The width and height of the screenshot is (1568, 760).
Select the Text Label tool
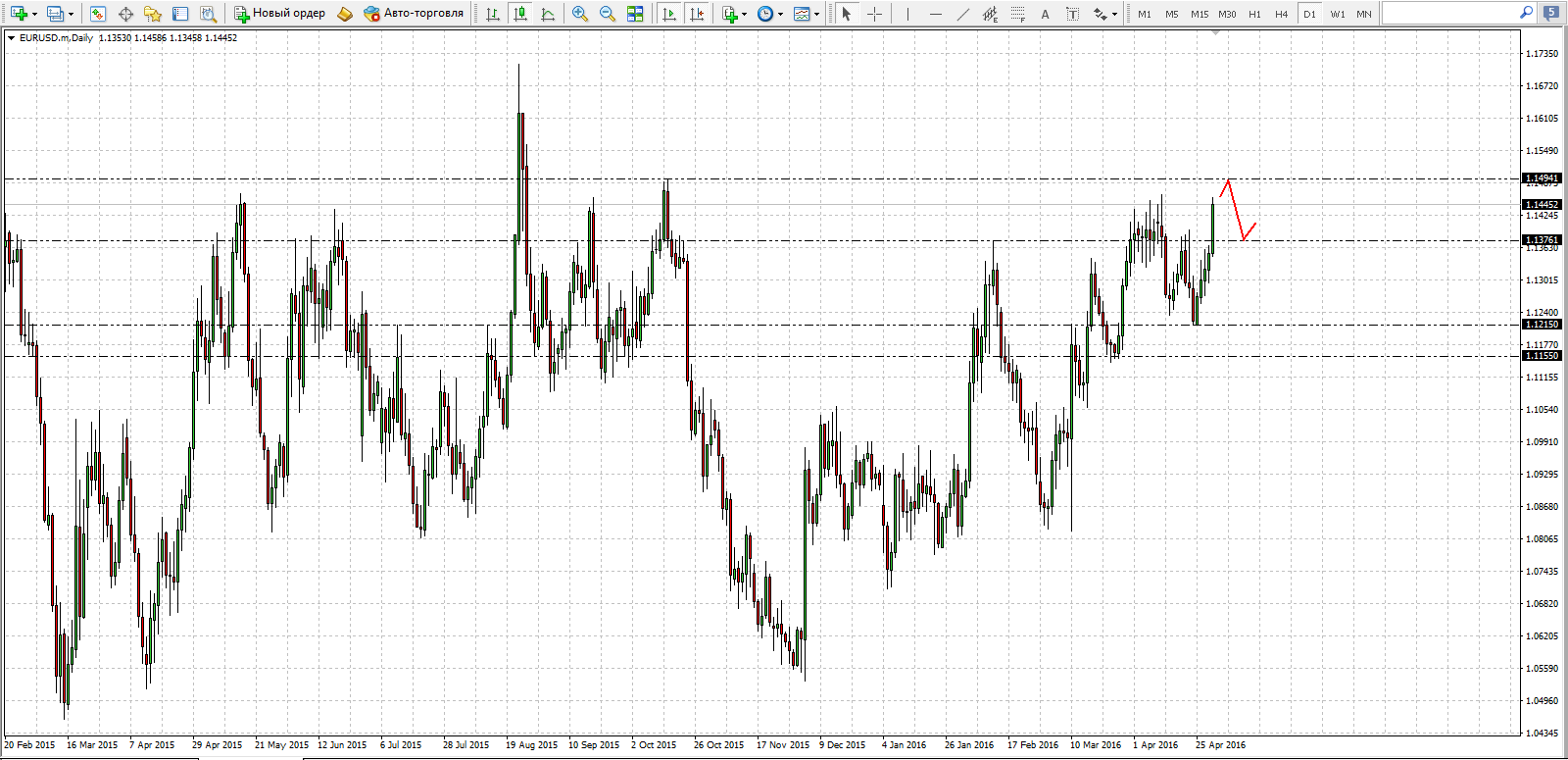(1072, 14)
